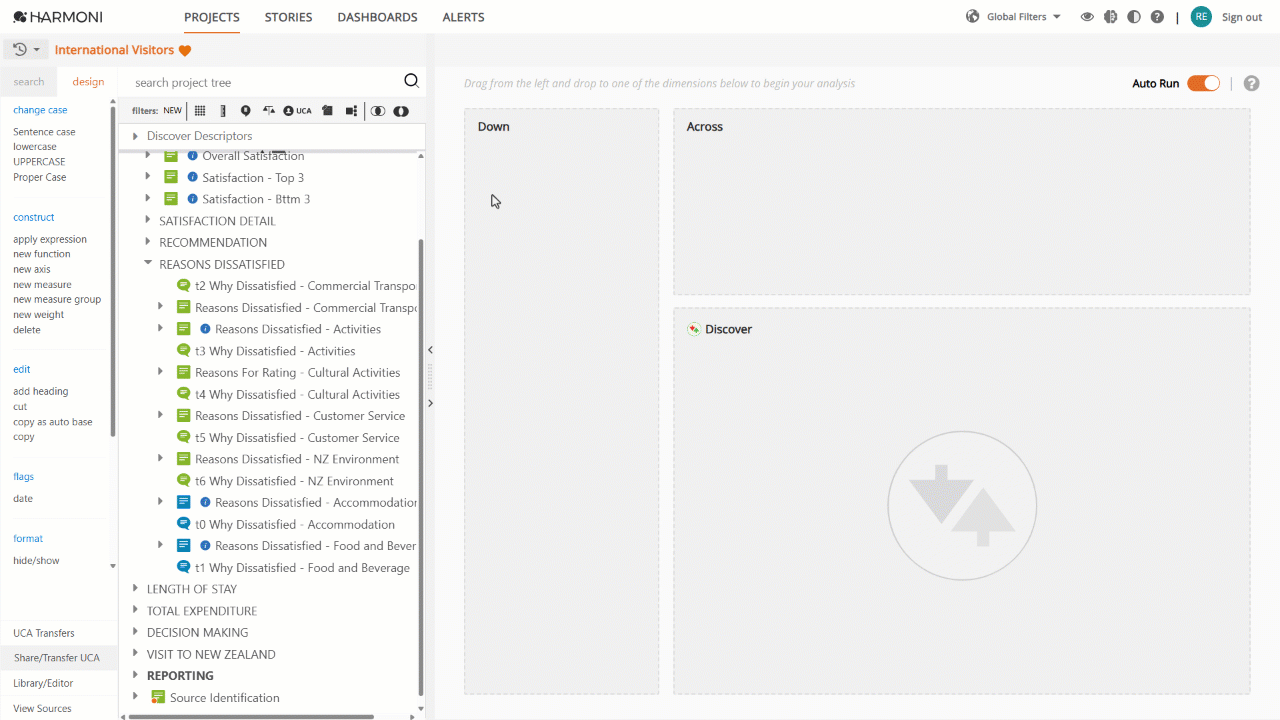This screenshot has height=720, width=1280.
Task: Select the weight balance filter icon
Action: (x=268, y=111)
